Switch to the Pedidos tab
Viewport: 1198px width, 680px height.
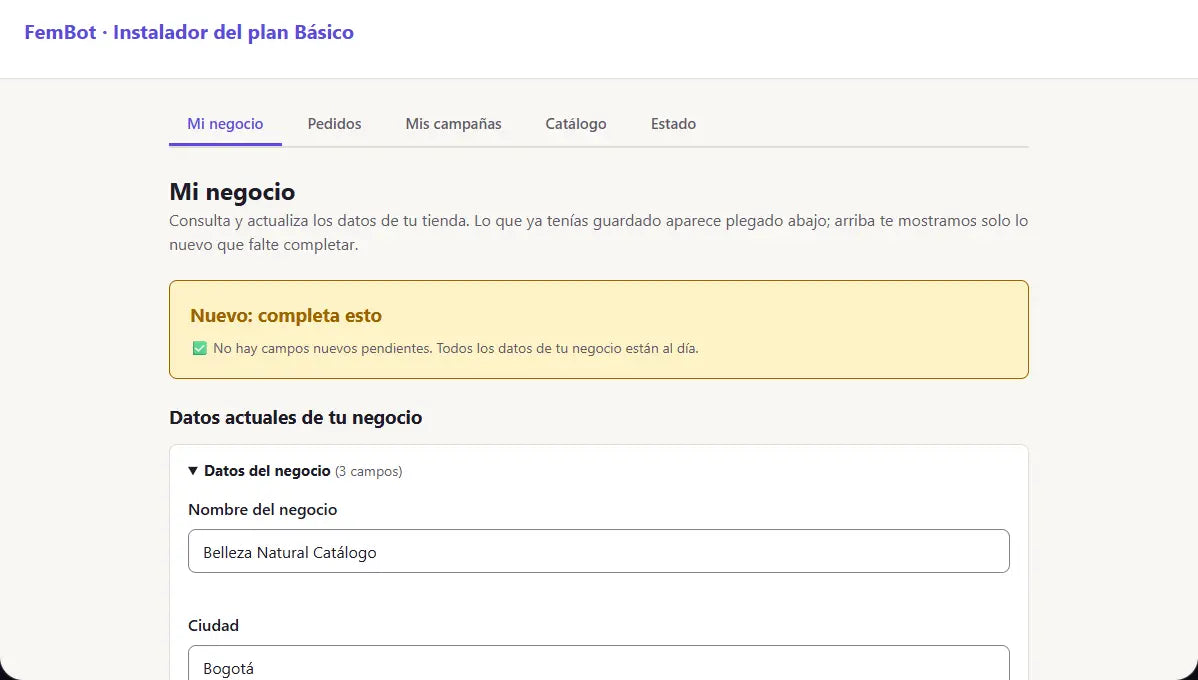tap(334, 124)
